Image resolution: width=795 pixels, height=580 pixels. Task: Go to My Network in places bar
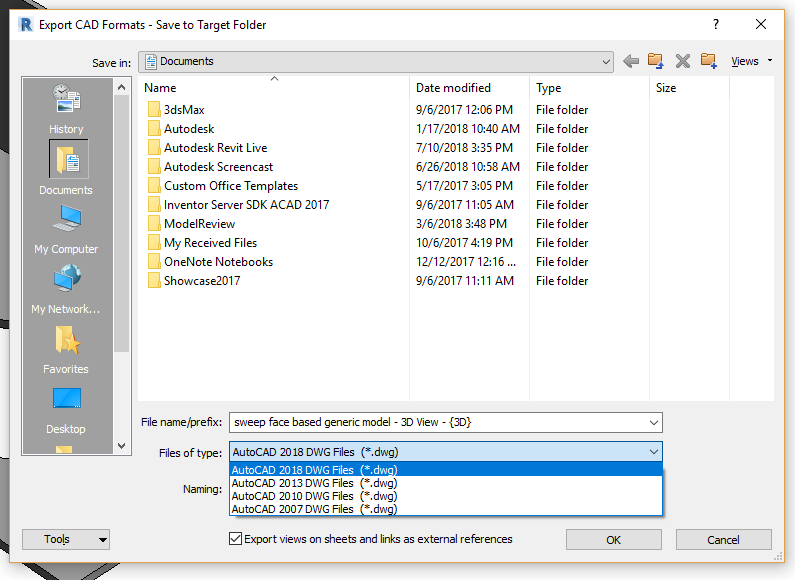pyautogui.click(x=66, y=289)
